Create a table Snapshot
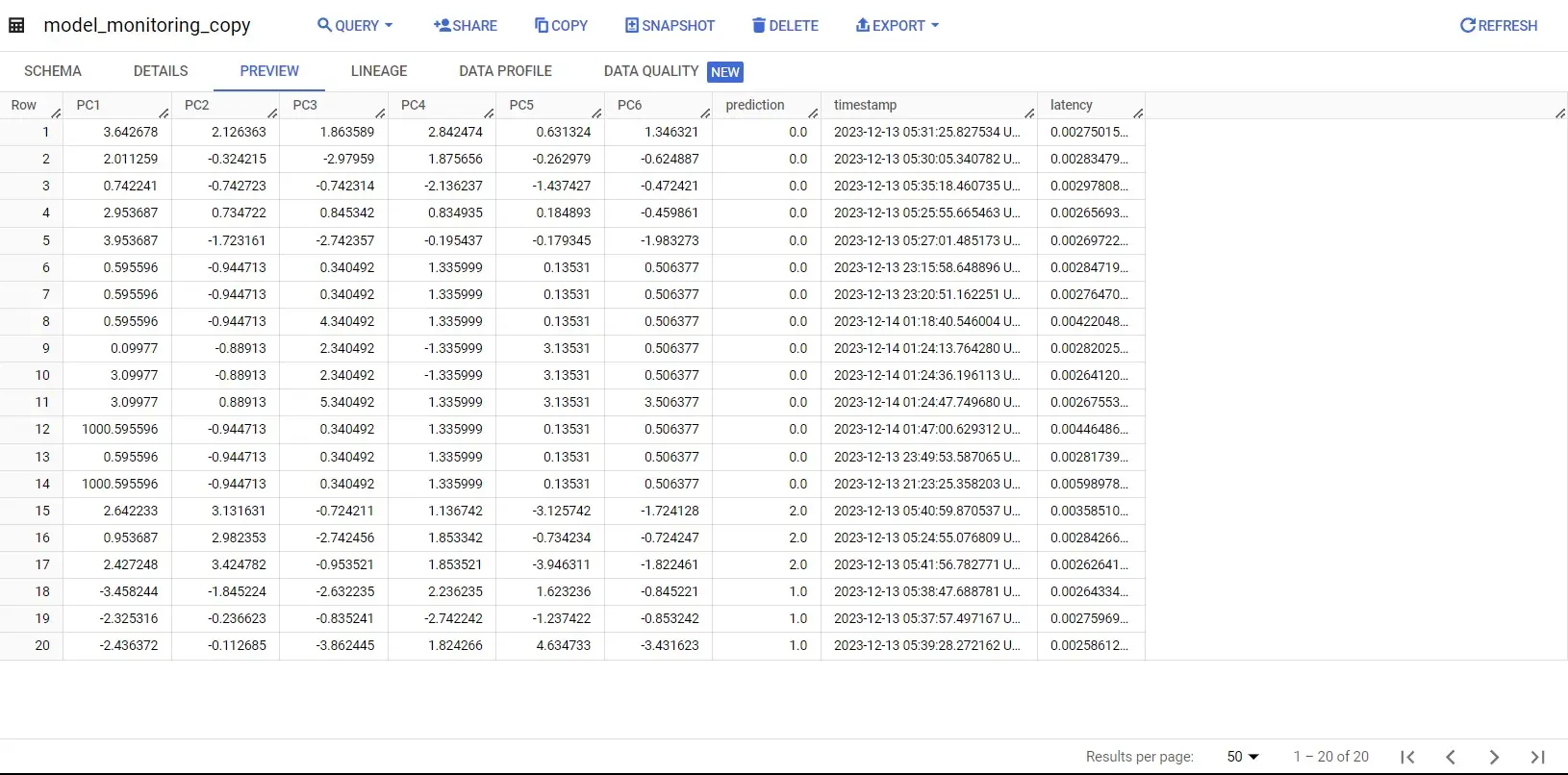Screen dimensions: 1568x775 pos(670,26)
